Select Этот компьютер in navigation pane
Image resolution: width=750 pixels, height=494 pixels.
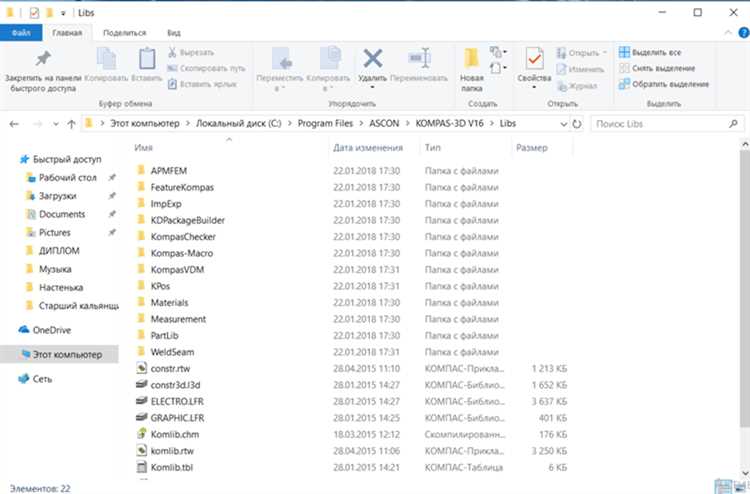[59, 354]
